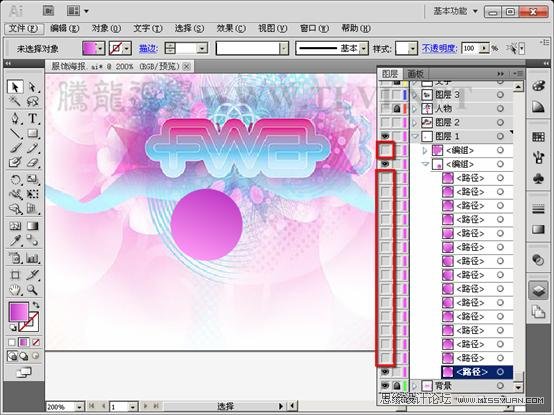Open the 基本 brush definition dropdown
The image size is (554, 415).
pos(364,48)
